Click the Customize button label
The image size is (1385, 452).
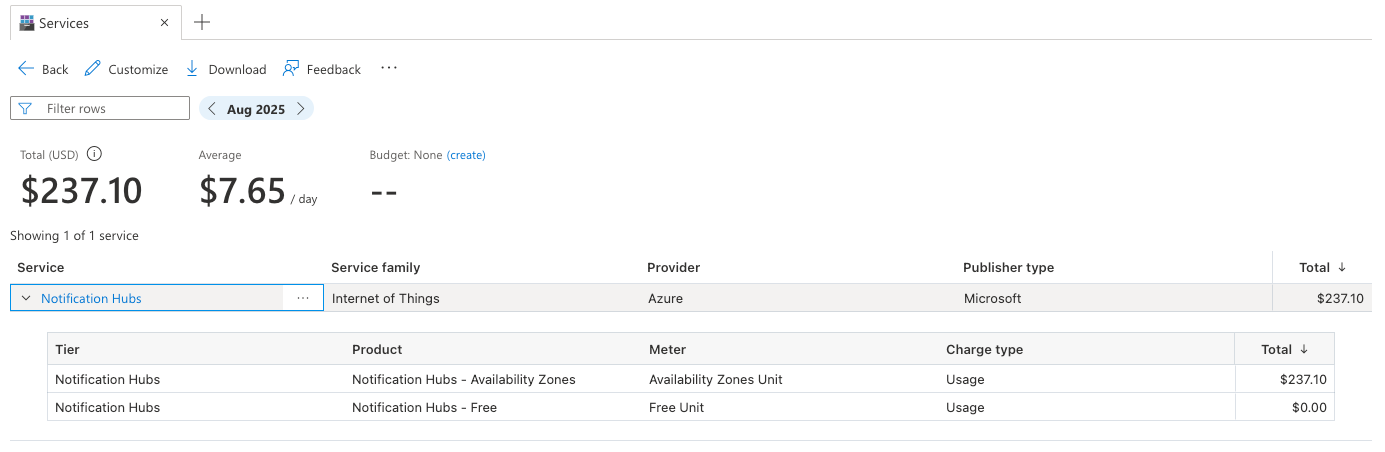click(x=138, y=69)
